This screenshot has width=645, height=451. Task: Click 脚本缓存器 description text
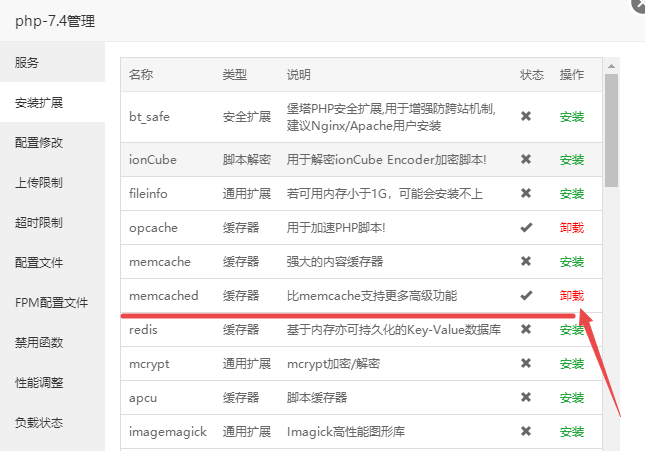pyautogui.click(x=317, y=398)
